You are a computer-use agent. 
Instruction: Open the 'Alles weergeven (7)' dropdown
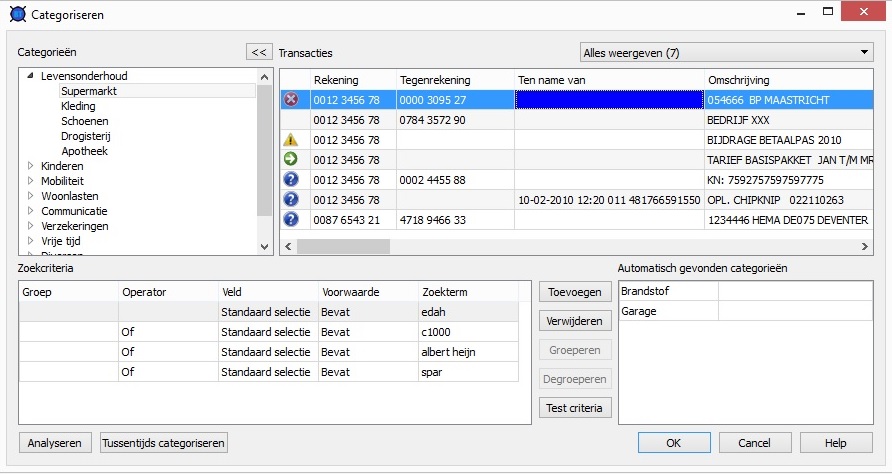point(726,52)
